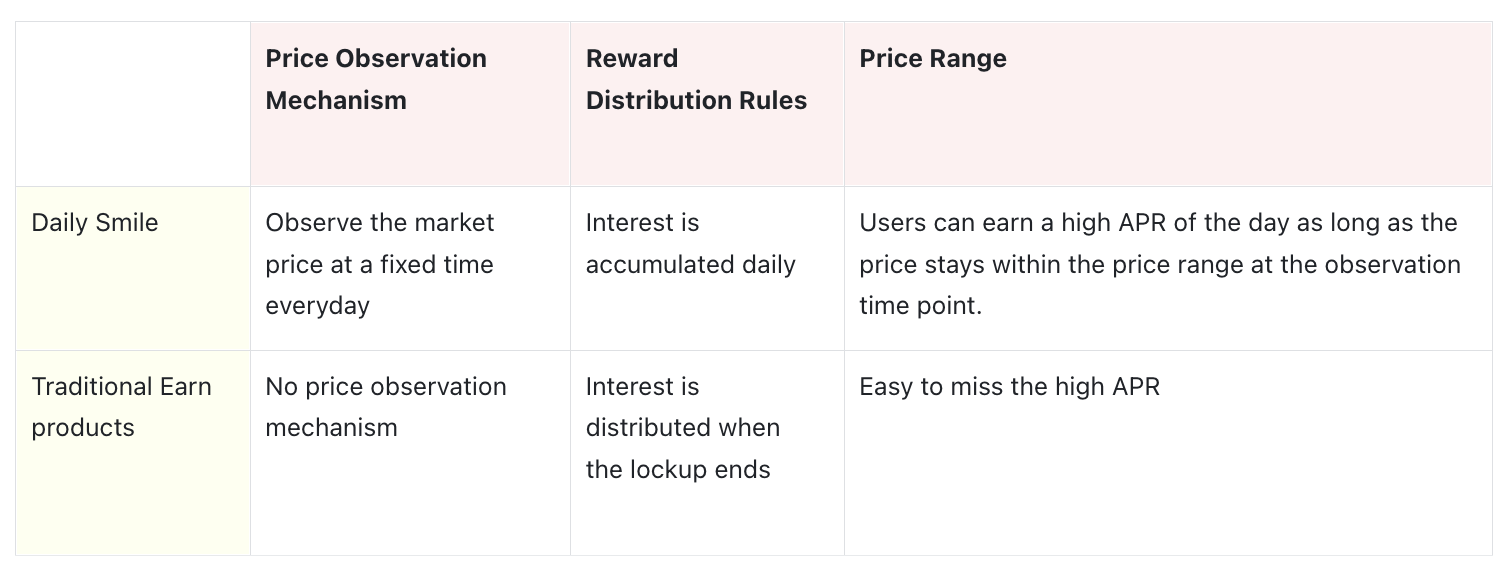Click the text "time point." in the table
Image resolution: width=1510 pixels, height=574 pixels.
[x=920, y=306]
